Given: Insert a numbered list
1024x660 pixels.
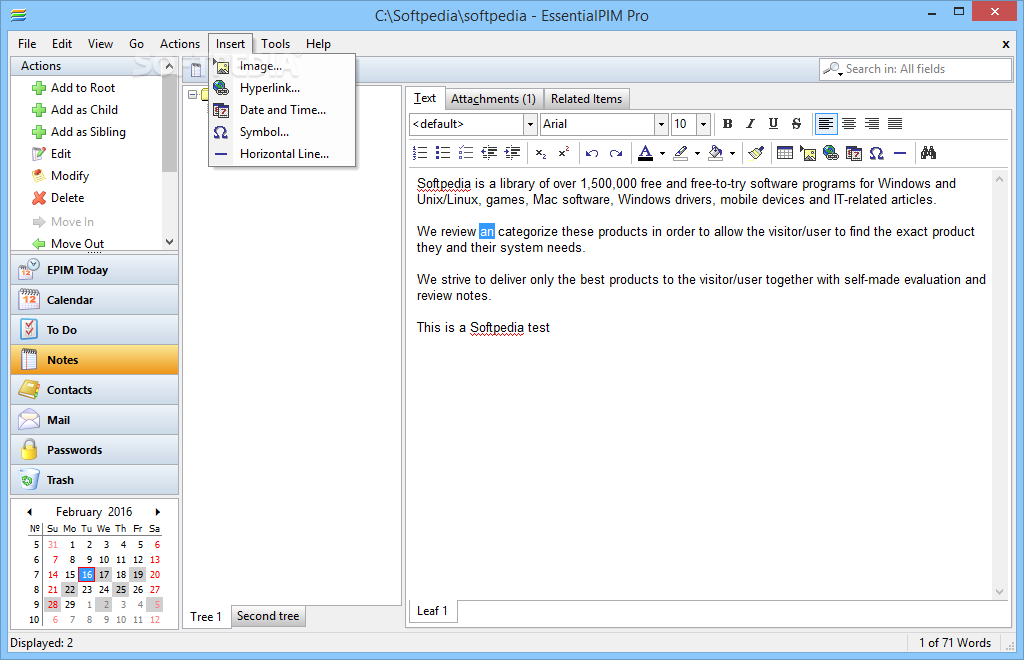Looking at the screenshot, I should coord(420,153).
